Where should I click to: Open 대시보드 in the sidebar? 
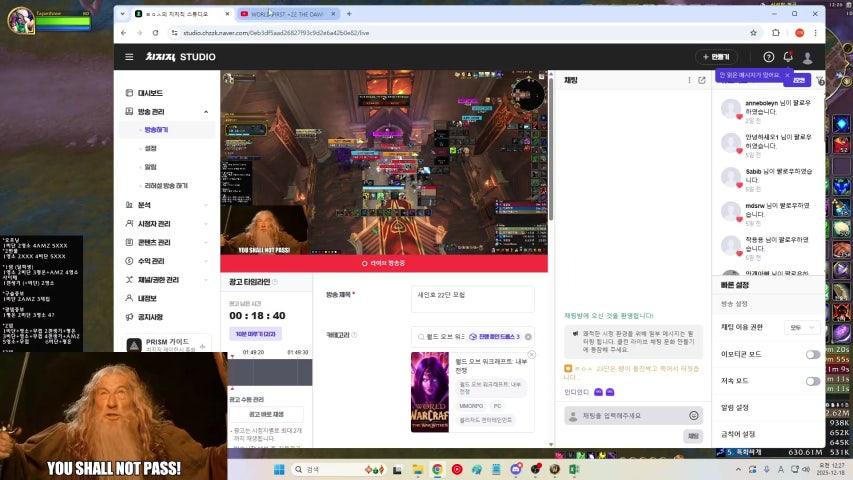pyautogui.click(x=150, y=93)
